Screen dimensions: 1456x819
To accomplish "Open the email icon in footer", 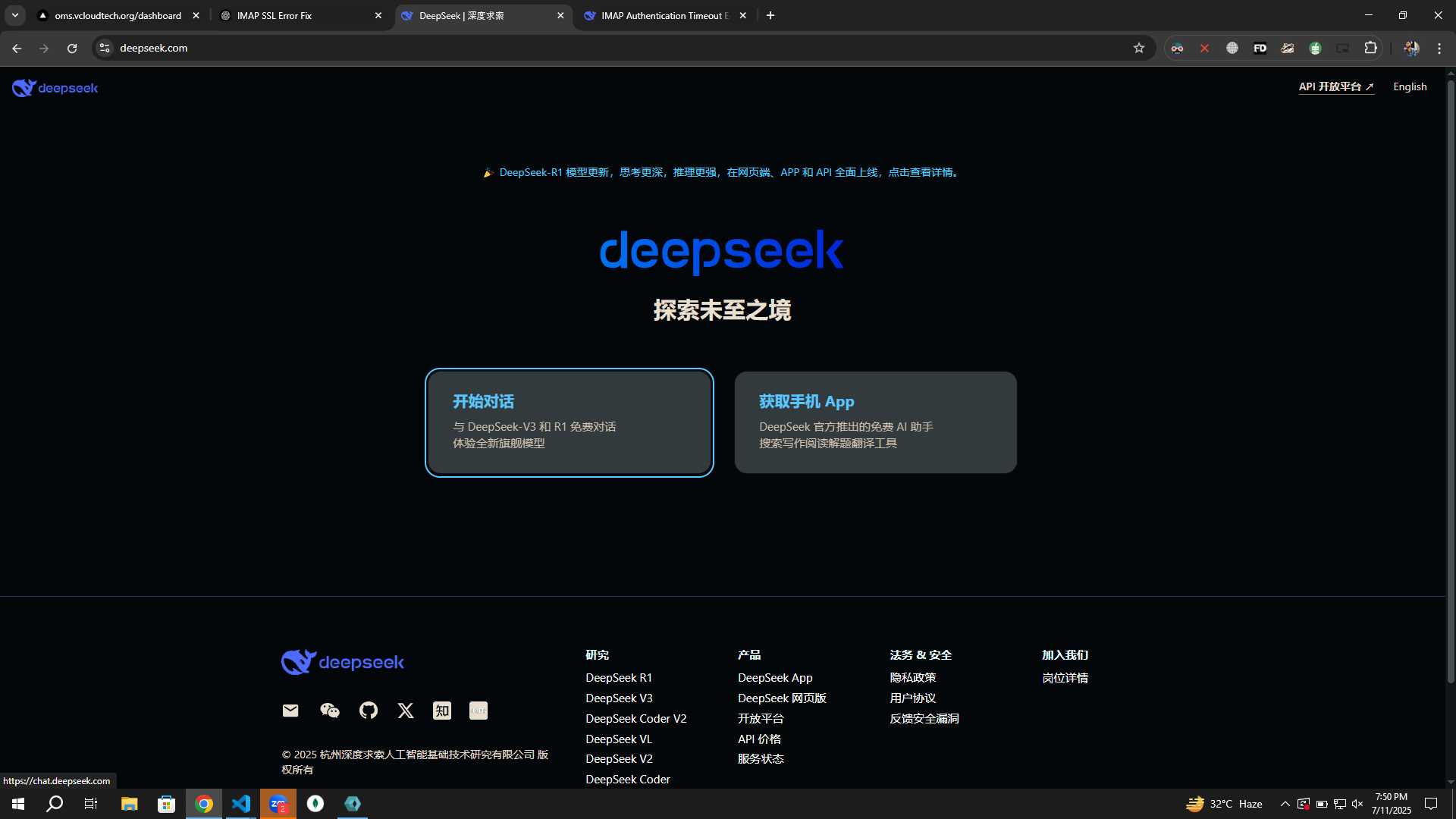I will pyautogui.click(x=290, y=711).
